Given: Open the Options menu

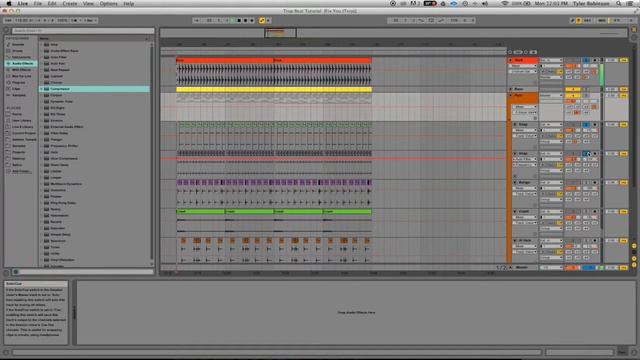Looking at the screenshot, I should pos(109,3).
